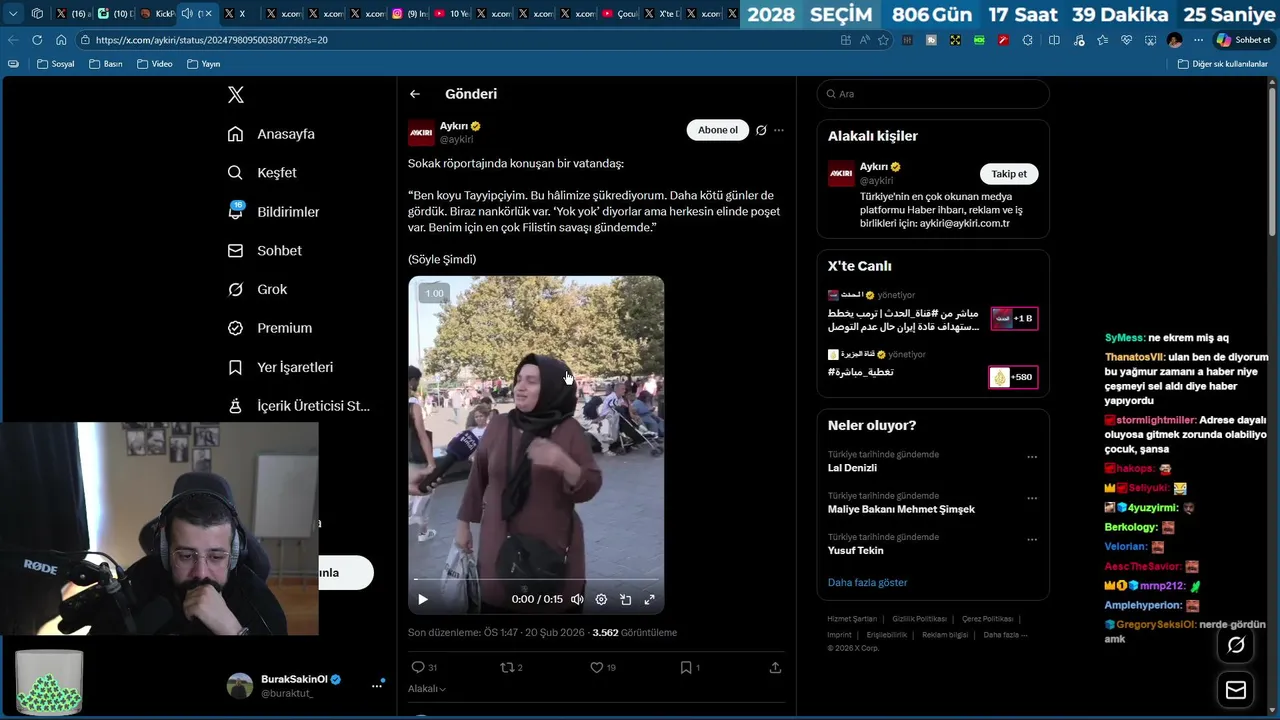Open Yer İşaretleri bookmarks
The image size is (1280, 720).
click(x=280, y=367)
